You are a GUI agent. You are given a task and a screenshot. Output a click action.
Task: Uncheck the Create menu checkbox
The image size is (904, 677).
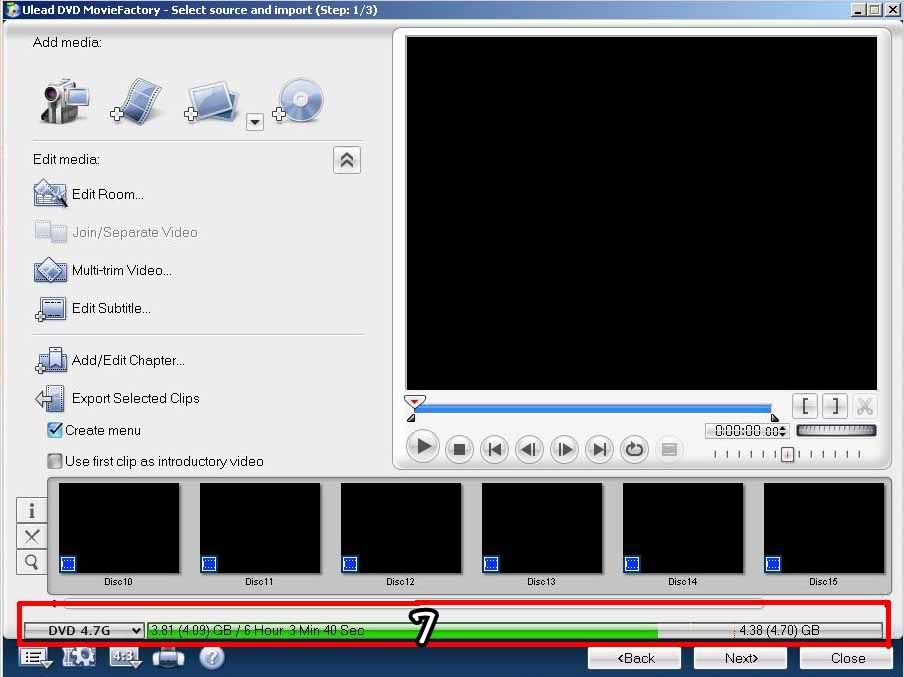(x=56, y=430)
